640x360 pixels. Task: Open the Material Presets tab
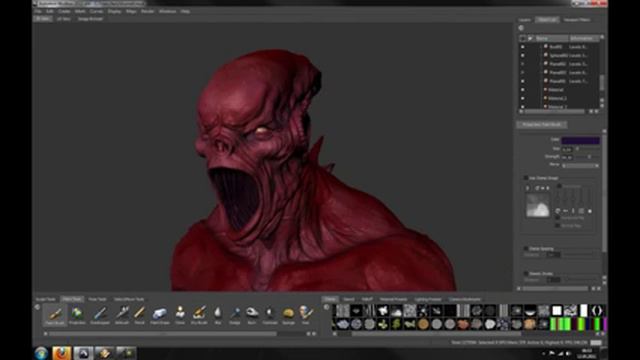pyautogui.click(x=393, y=299)
